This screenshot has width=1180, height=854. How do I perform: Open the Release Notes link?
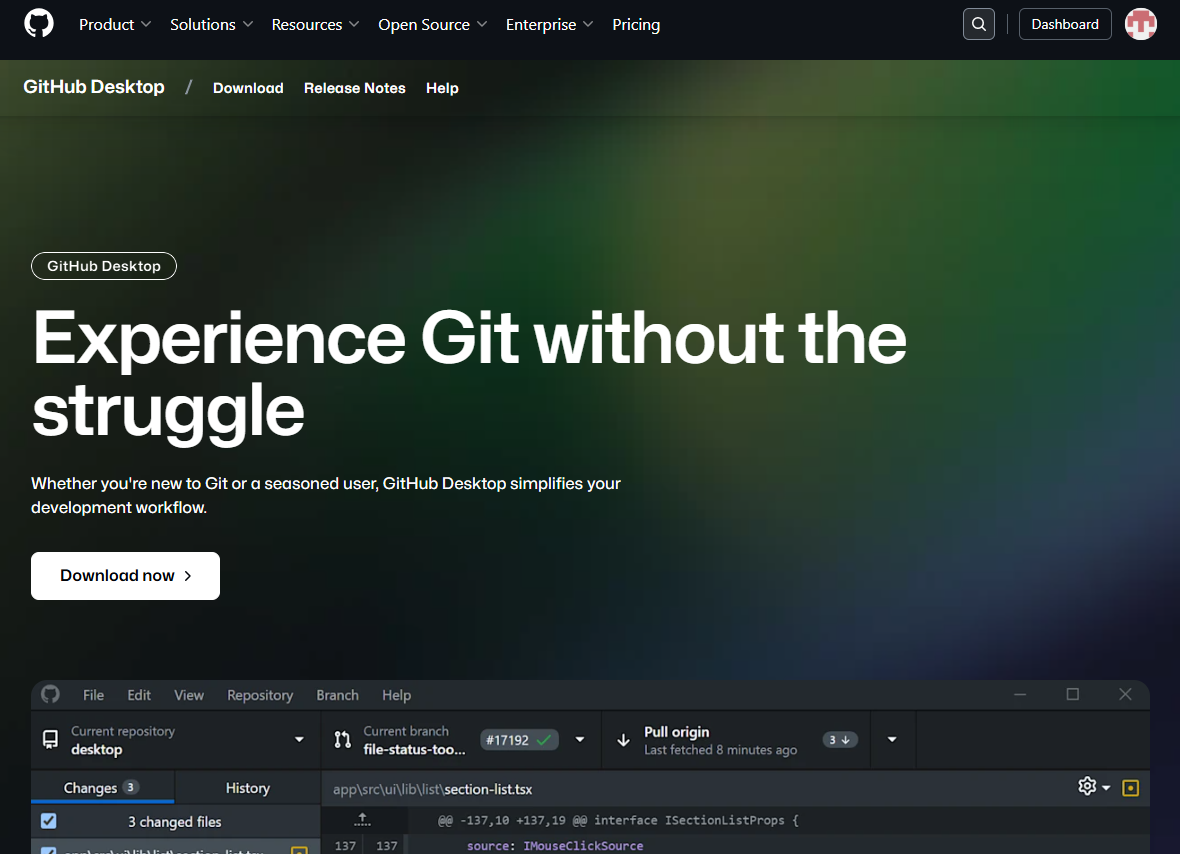coord(354,88)
